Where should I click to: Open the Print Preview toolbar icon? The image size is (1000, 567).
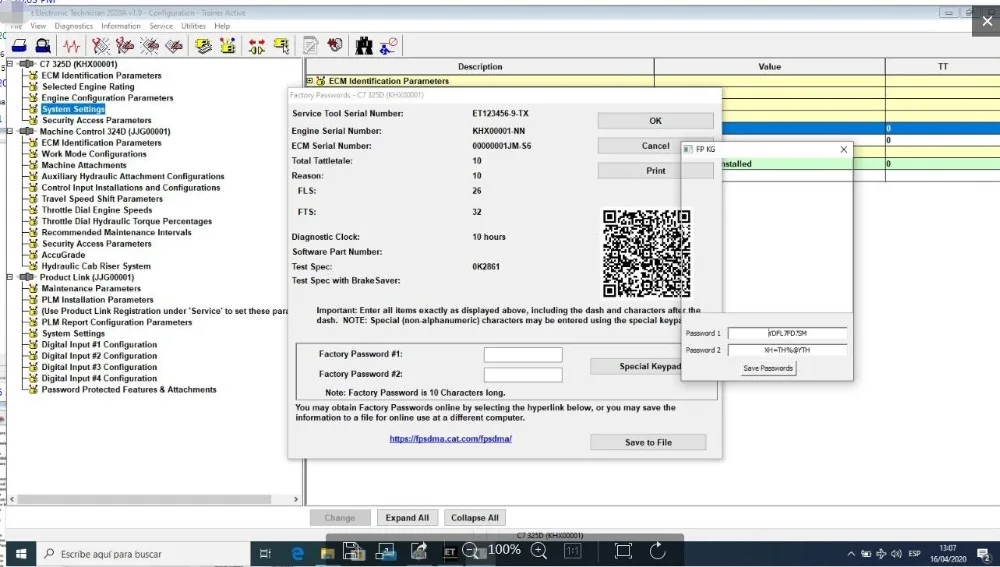click(x=43, y=46)
